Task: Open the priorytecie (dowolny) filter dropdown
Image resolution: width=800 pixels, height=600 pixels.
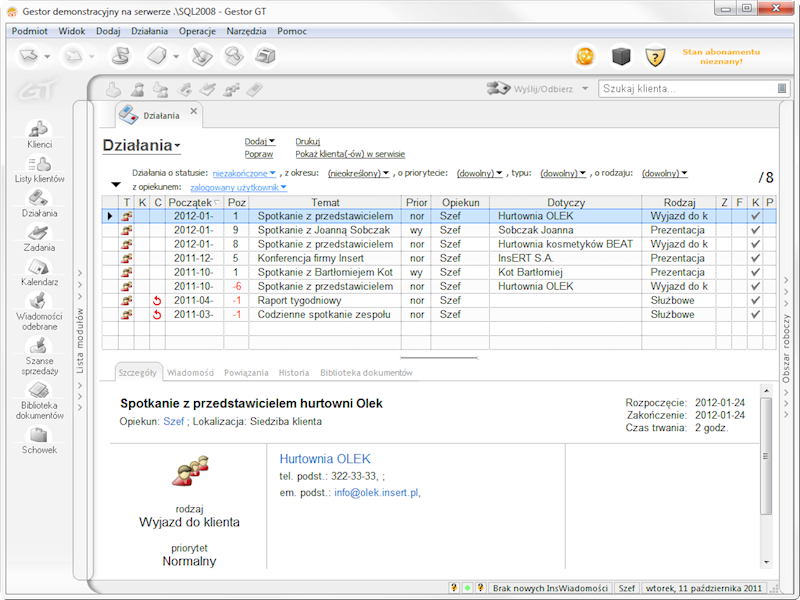Action: [x=477, y=172]
